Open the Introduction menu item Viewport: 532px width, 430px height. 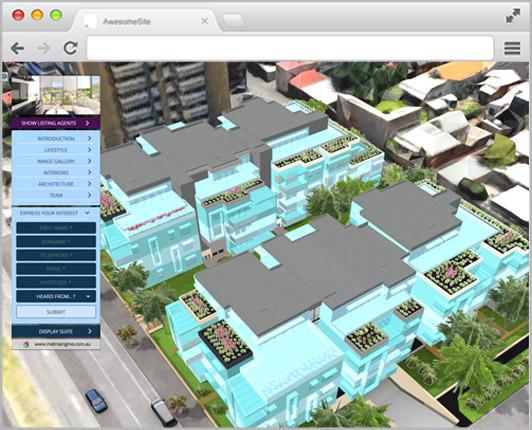(56, 138)
